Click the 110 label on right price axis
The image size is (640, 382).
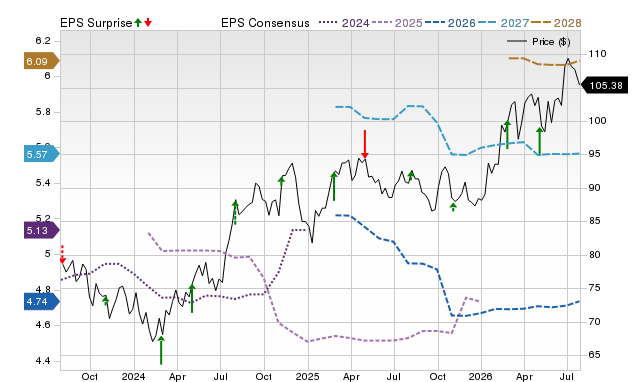point(597,54)
